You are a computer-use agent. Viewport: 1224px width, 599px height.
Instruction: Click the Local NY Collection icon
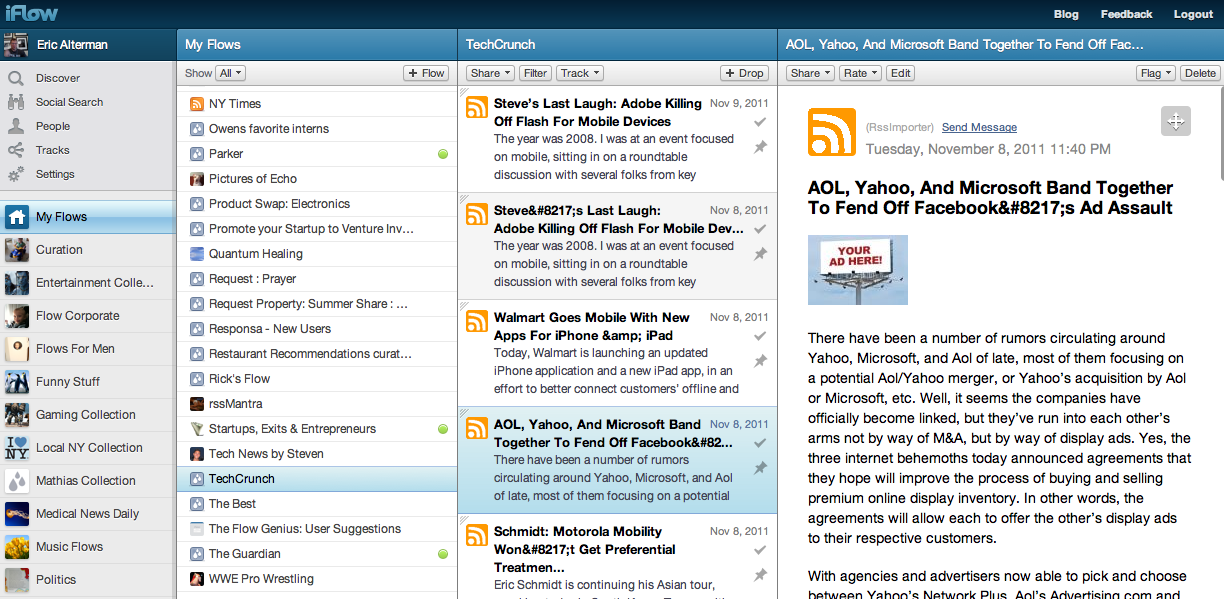tap(16, 448)
